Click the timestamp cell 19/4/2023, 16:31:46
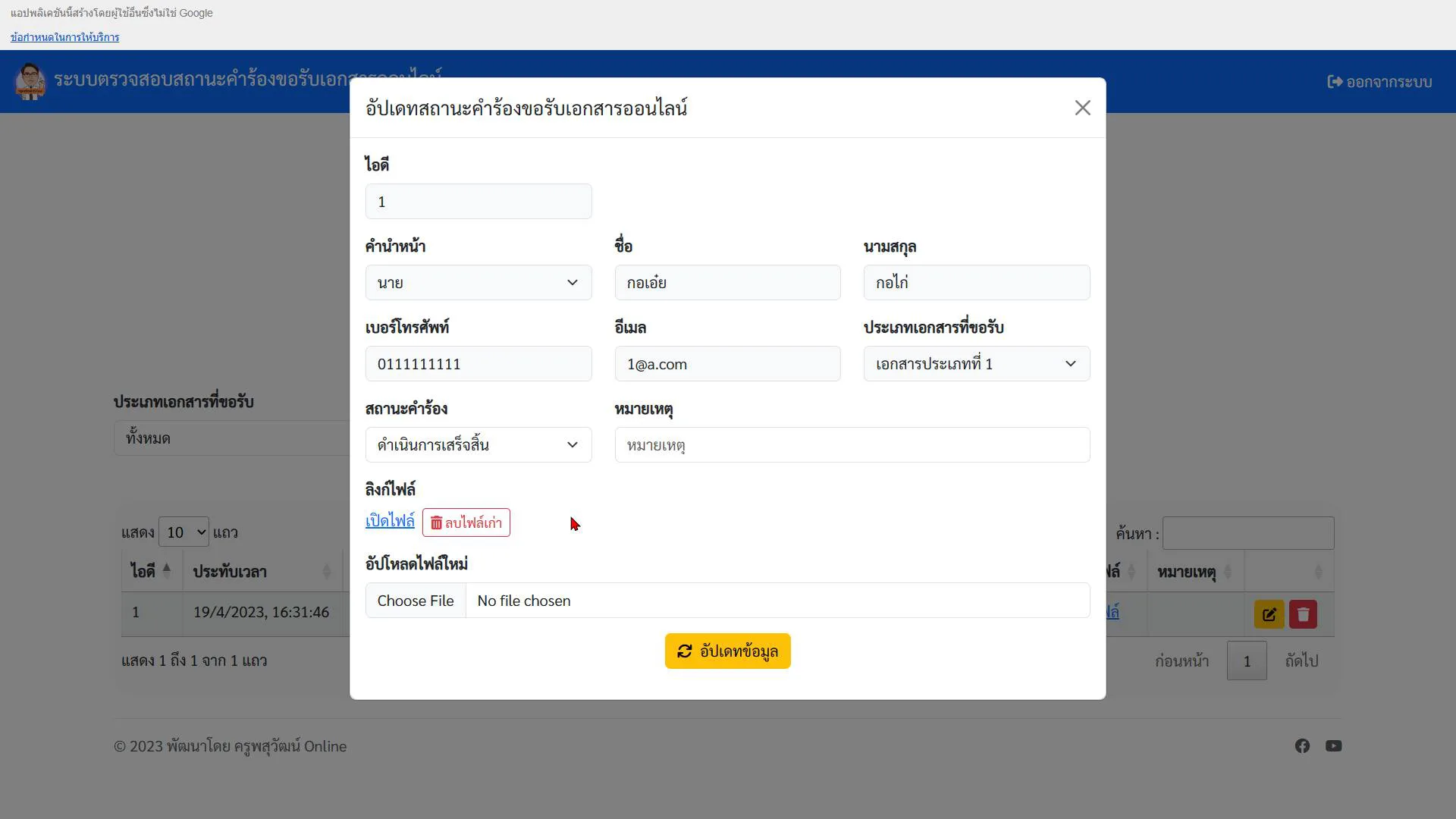 261,612
